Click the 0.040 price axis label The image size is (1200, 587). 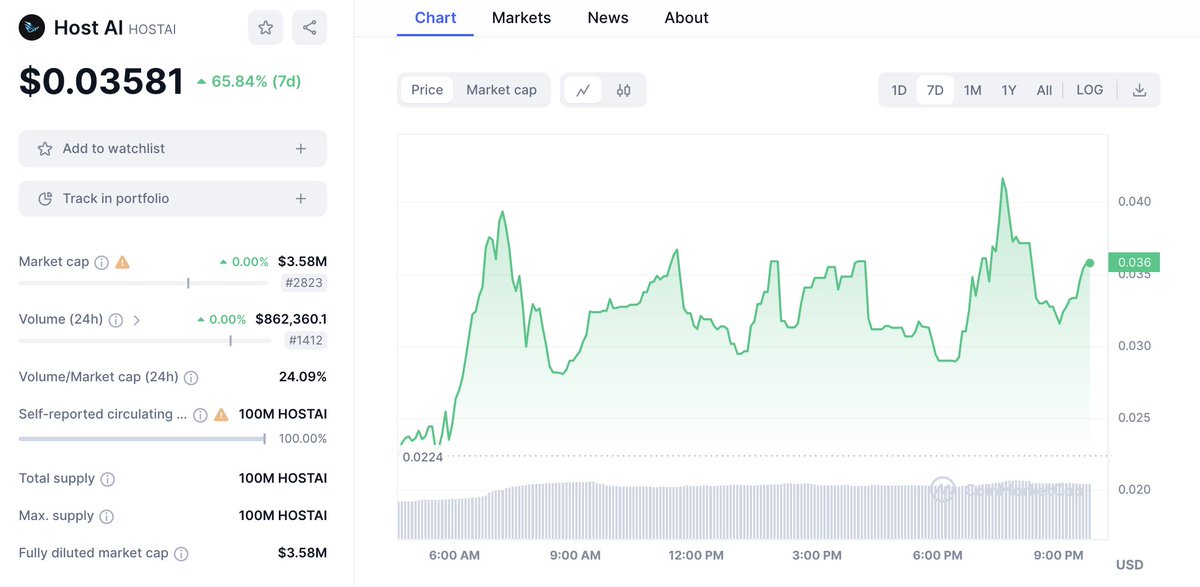[1134, 201]
